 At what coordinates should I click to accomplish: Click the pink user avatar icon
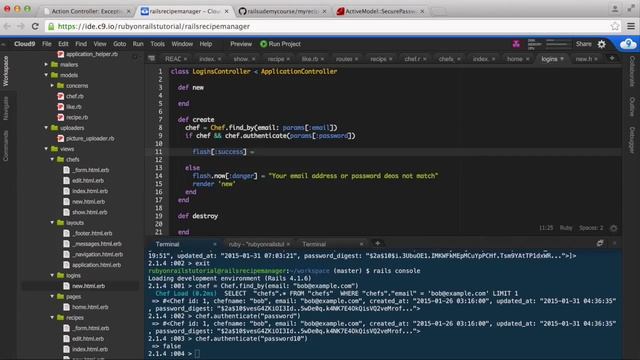(516, 44)
